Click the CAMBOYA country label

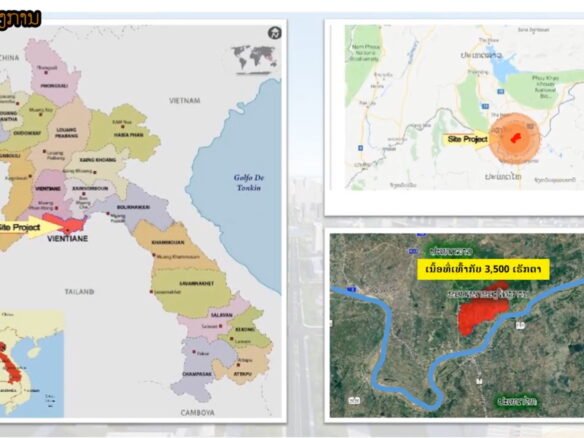click(198, 412)
